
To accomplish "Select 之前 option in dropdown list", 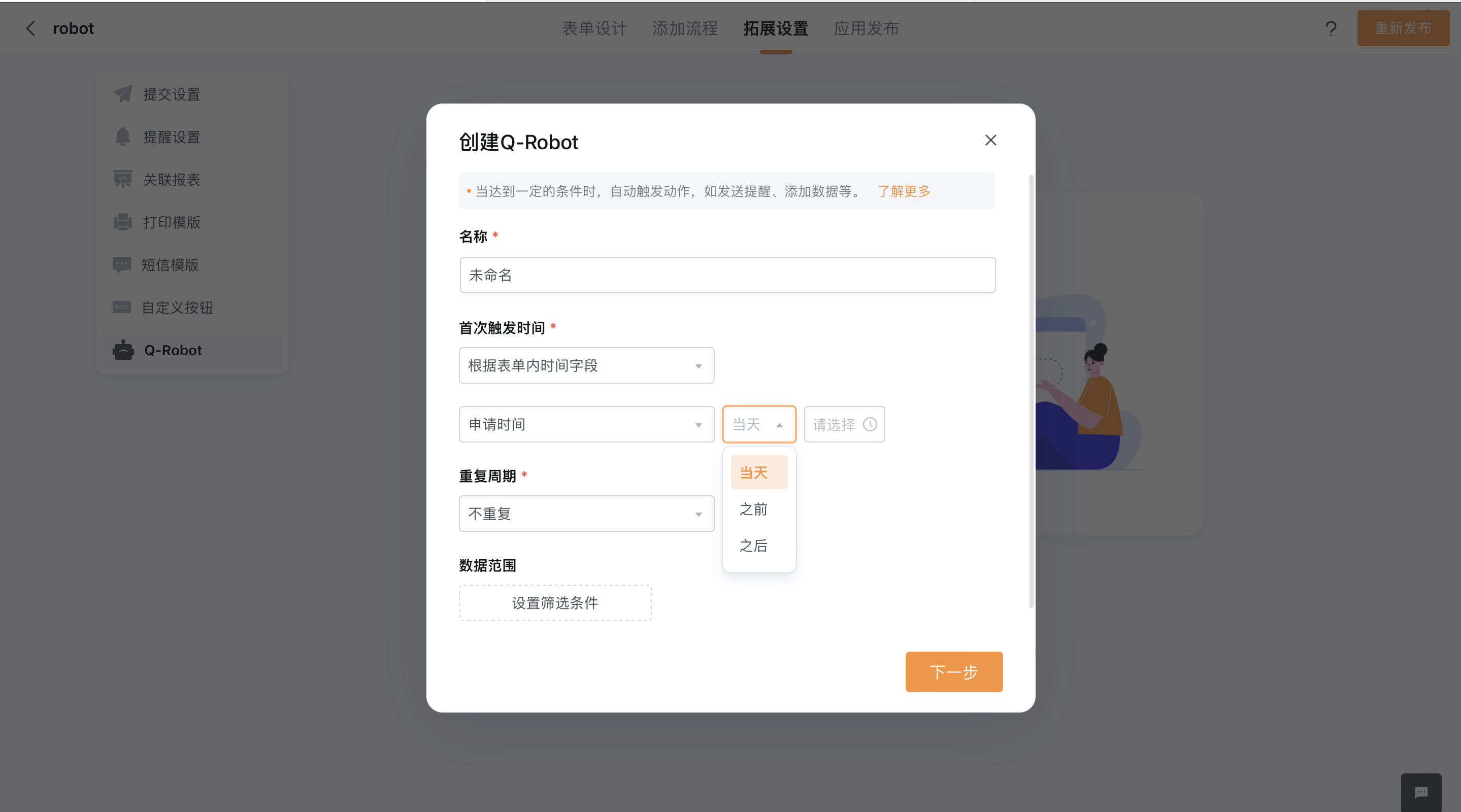I will [759, 509].
